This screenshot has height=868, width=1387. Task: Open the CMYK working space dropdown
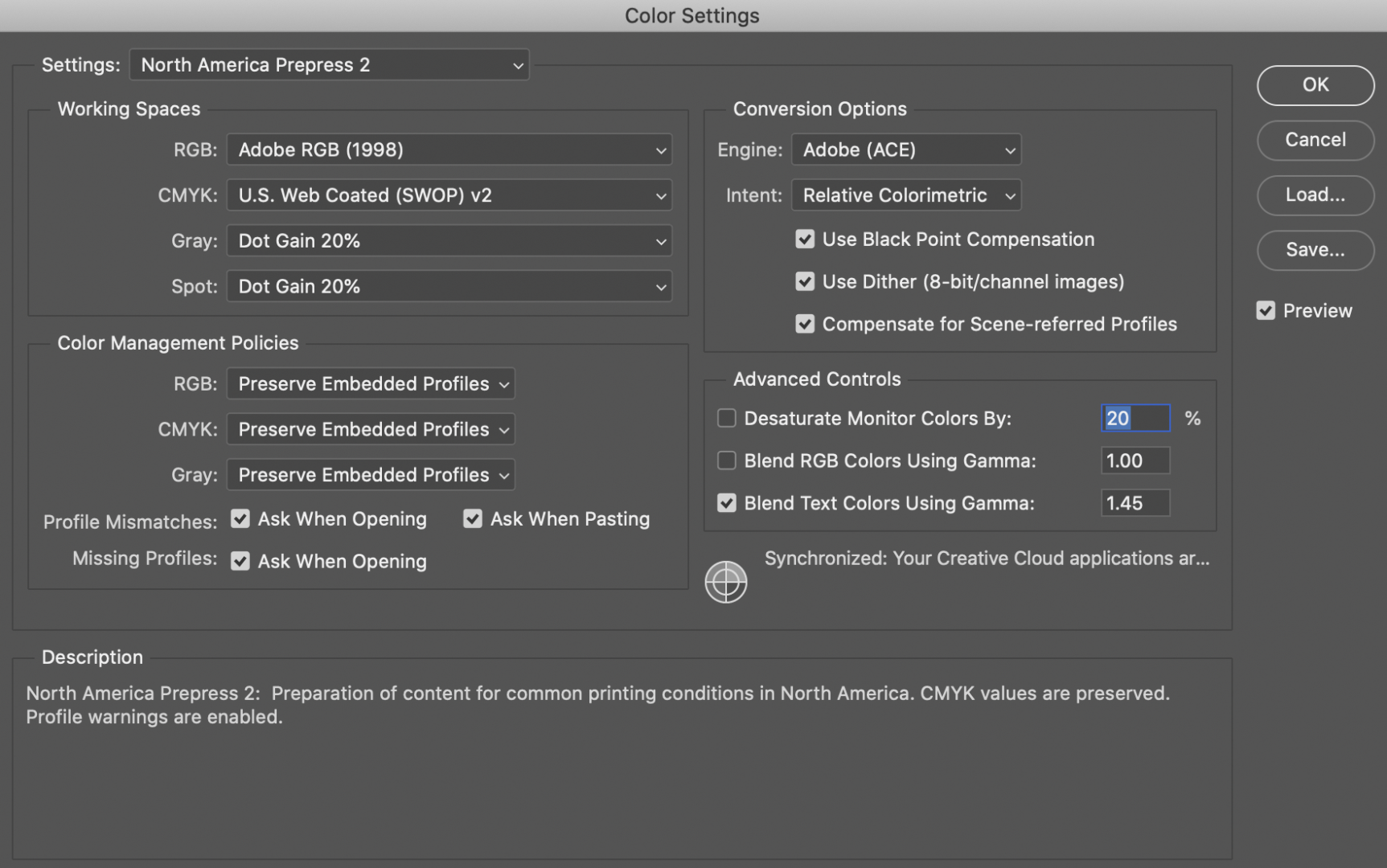click(x=449, y=195)
